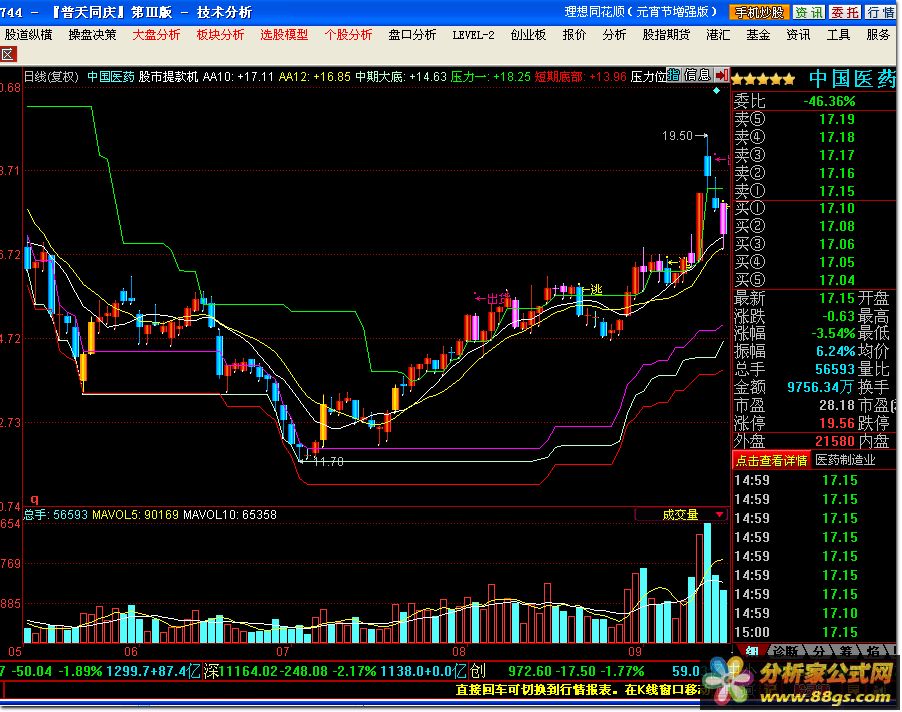Open the 报价 menu

pyautogui.click(x=574, y=35)
